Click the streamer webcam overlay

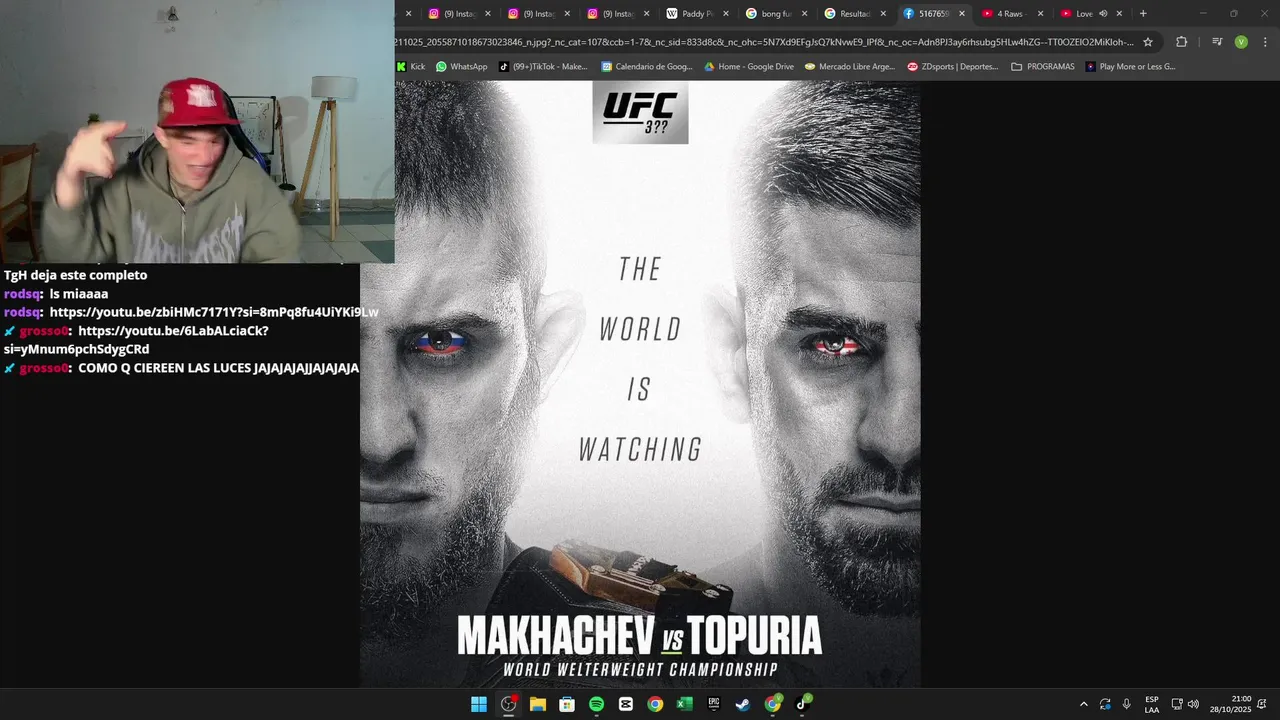pos(197,131)
